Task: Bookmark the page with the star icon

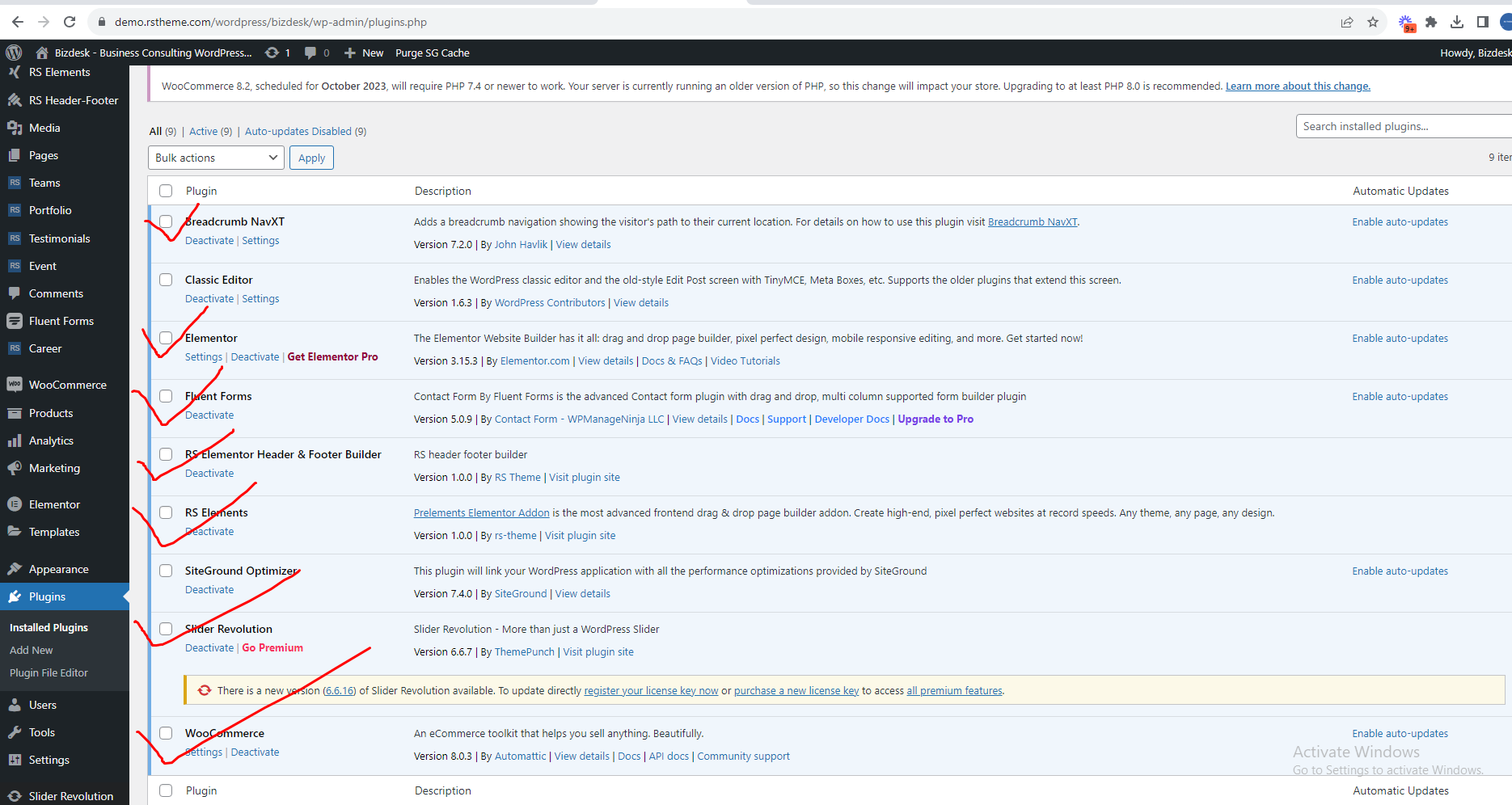Action: [1373, 22]
